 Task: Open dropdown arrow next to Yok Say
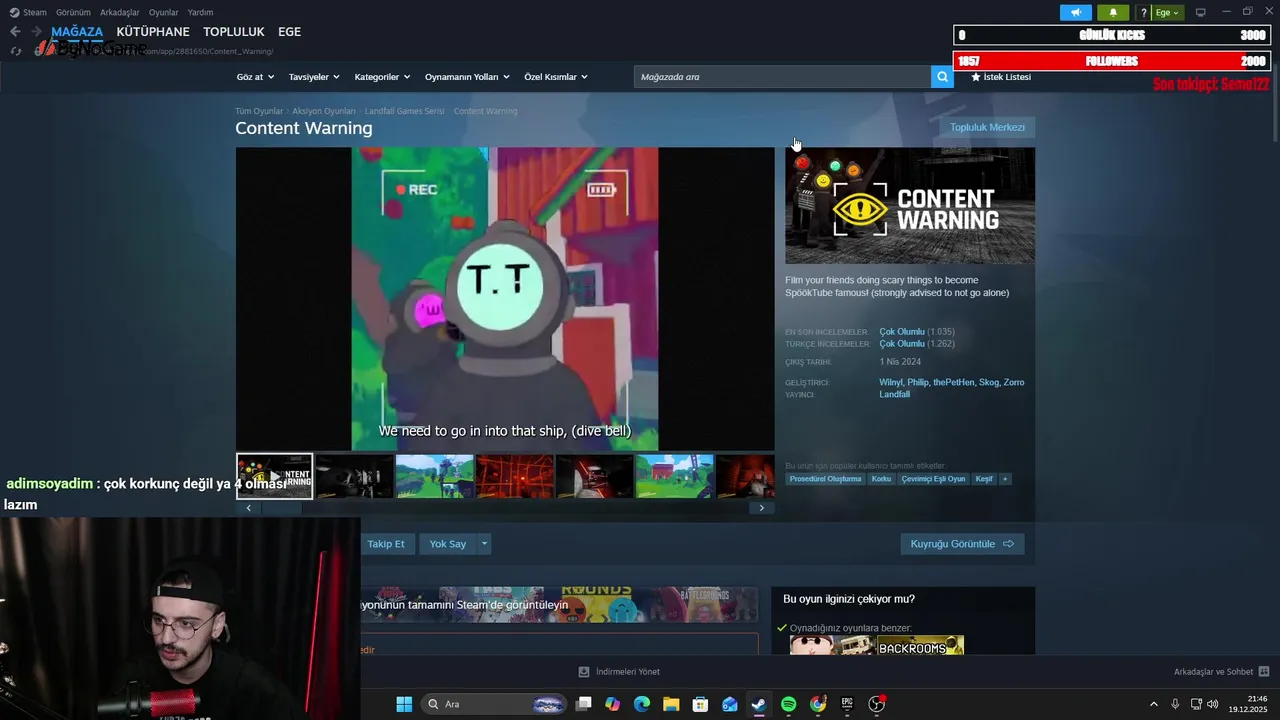click(484, 544)
